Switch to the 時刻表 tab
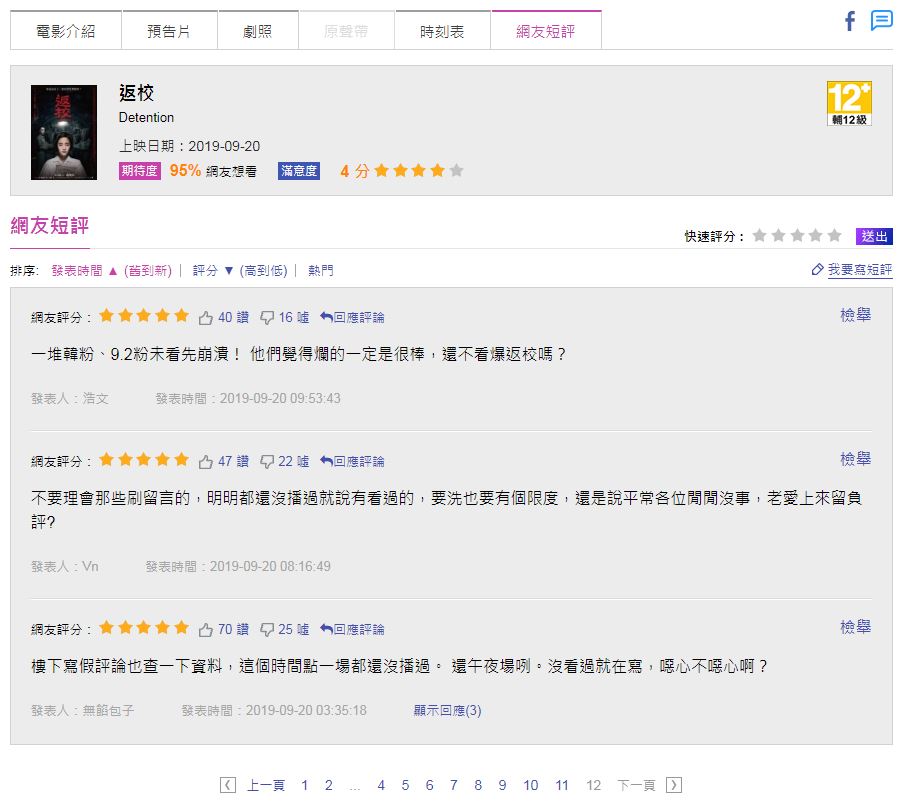Viewport: 901px width, 803px height. [442, 31]
